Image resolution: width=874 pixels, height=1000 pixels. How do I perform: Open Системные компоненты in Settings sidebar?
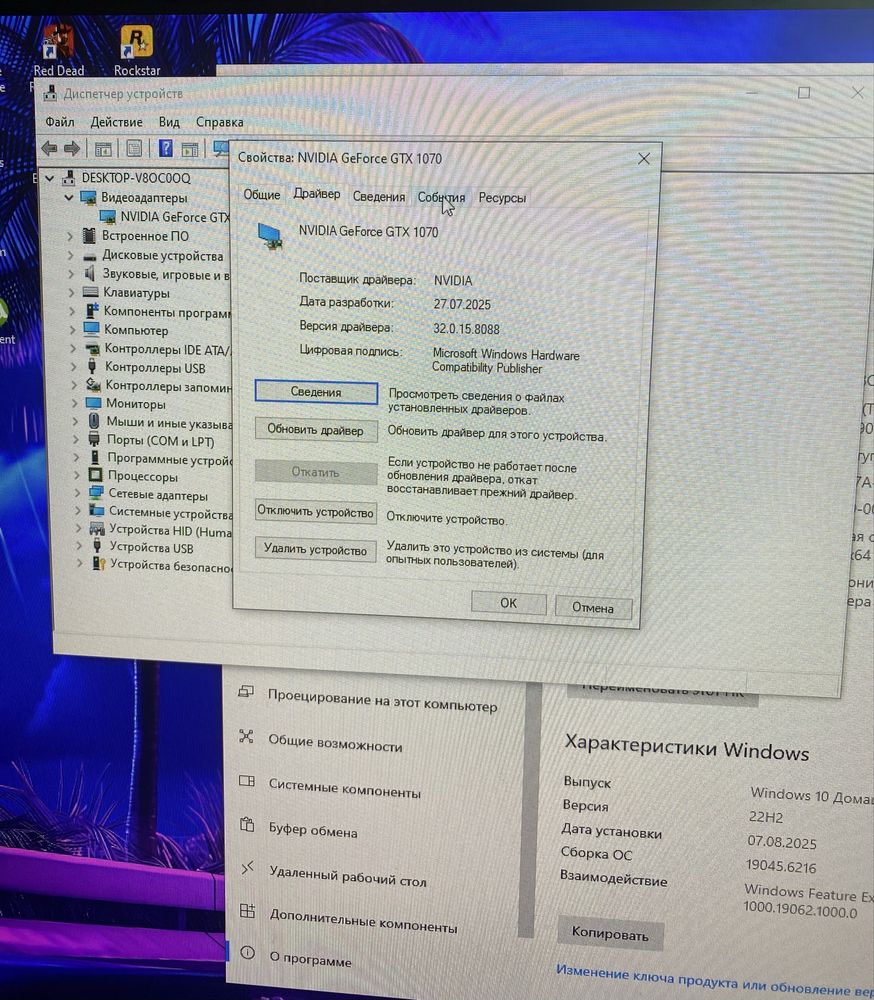pos(344,788)
